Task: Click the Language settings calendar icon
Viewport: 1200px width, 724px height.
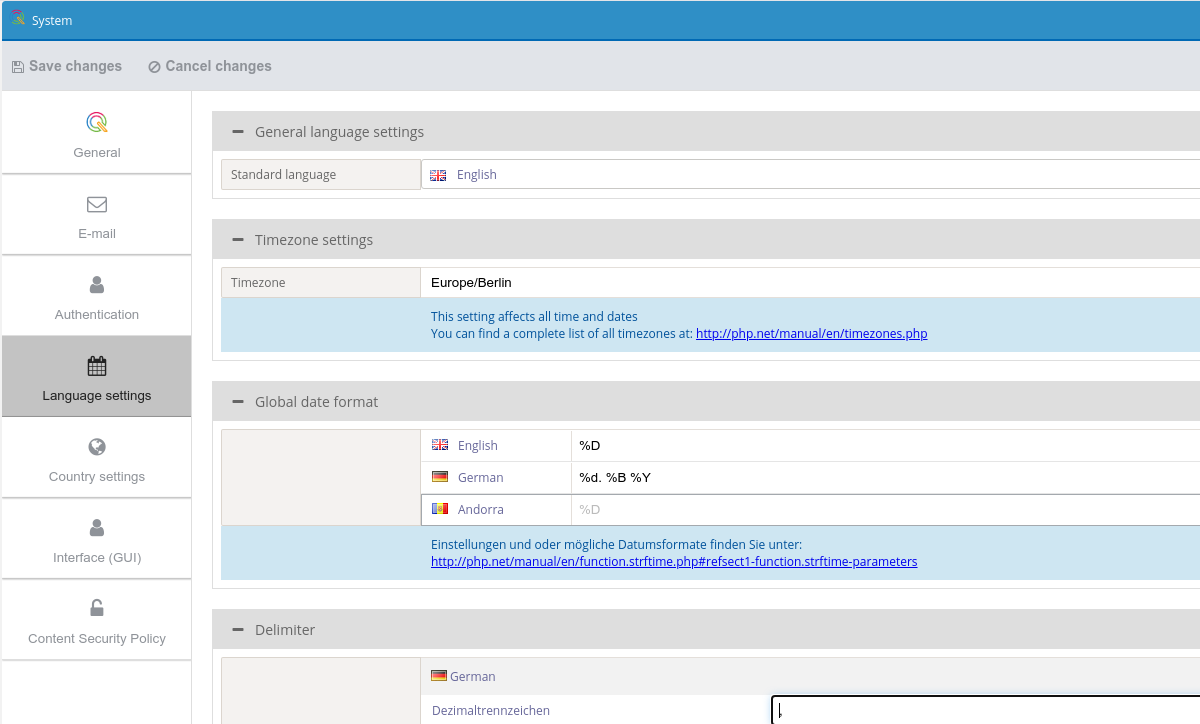Action: [97, 366]
